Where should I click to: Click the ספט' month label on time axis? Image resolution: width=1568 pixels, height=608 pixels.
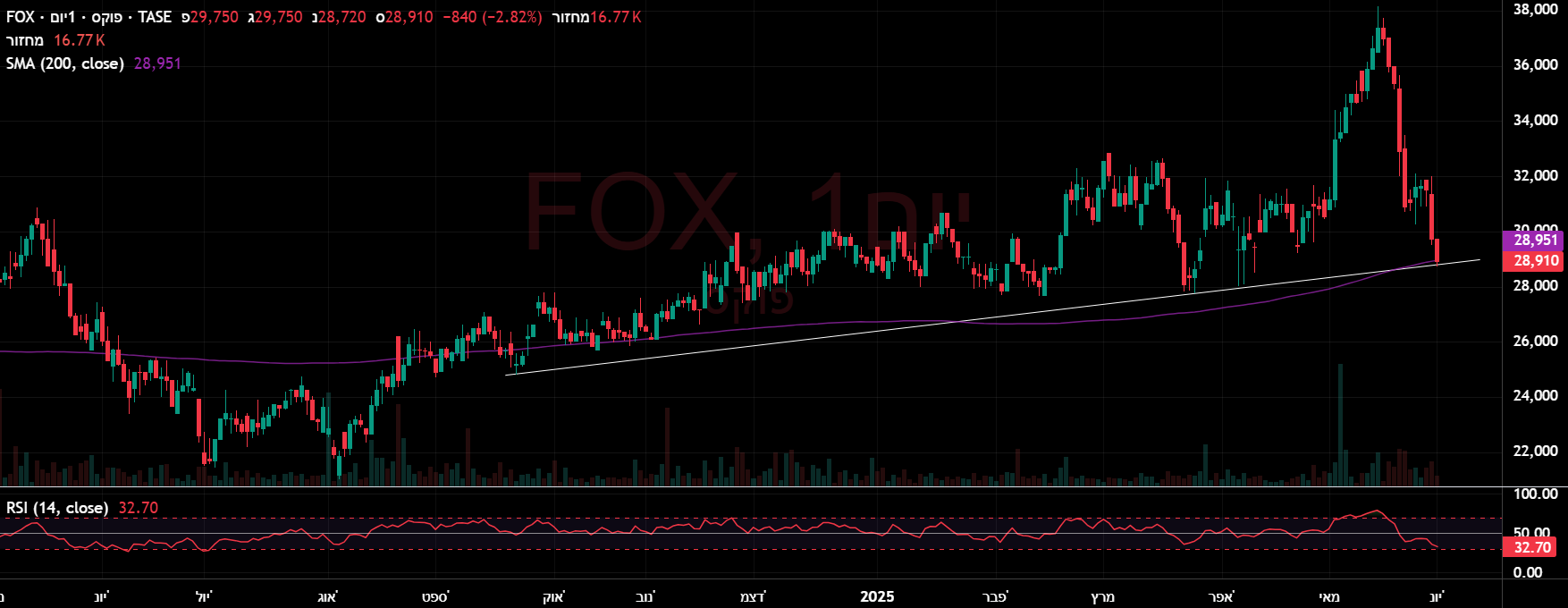(435, 597)
